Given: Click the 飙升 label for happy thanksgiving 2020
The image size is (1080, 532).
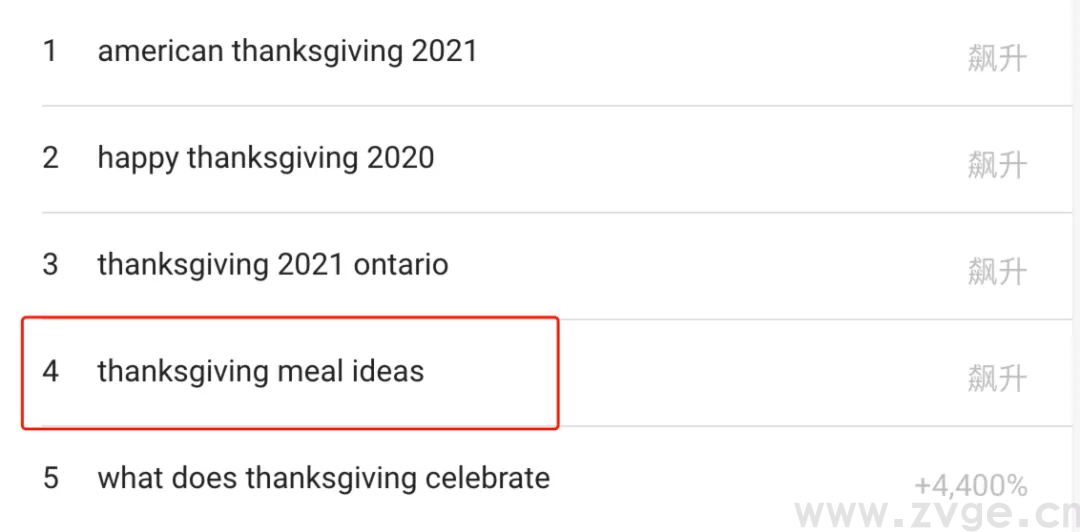Looking at the screenshot, I should point(996,165).
